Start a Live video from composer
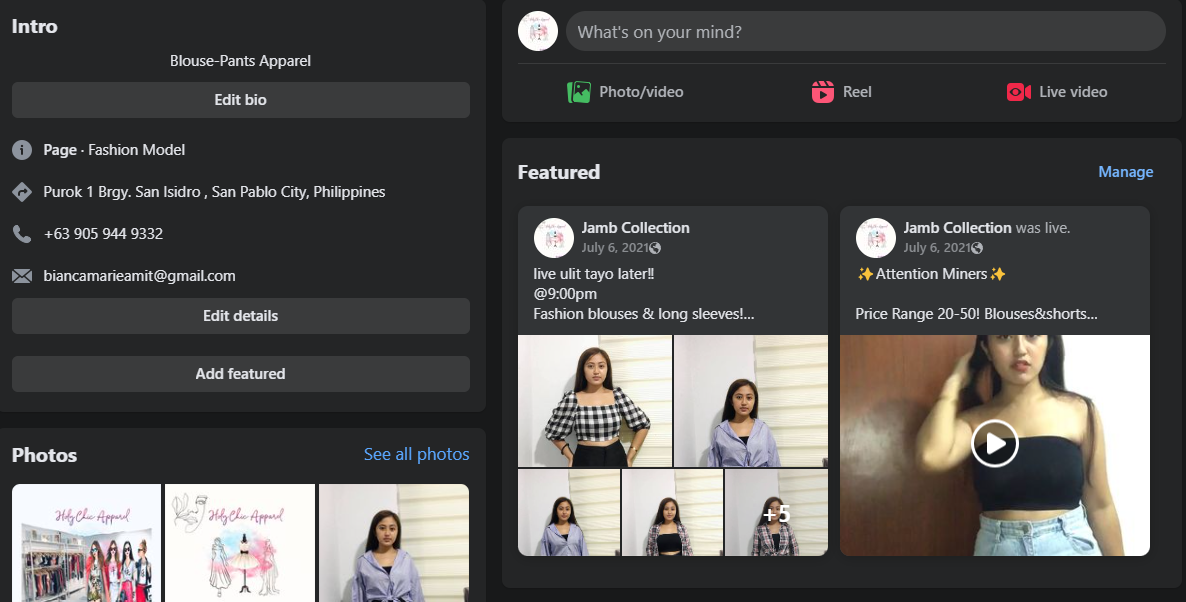This screenshot has width=1186, height=602. [1073, 92]
